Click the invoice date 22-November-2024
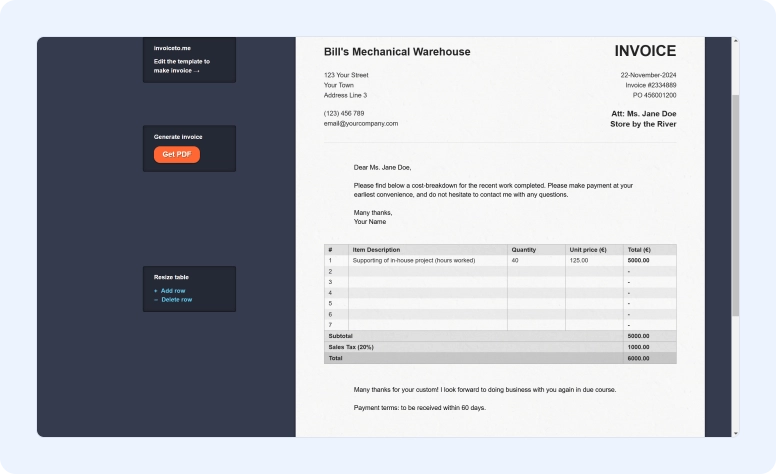The width and height of the screenshot is (776, 474). tap(648, 75)
